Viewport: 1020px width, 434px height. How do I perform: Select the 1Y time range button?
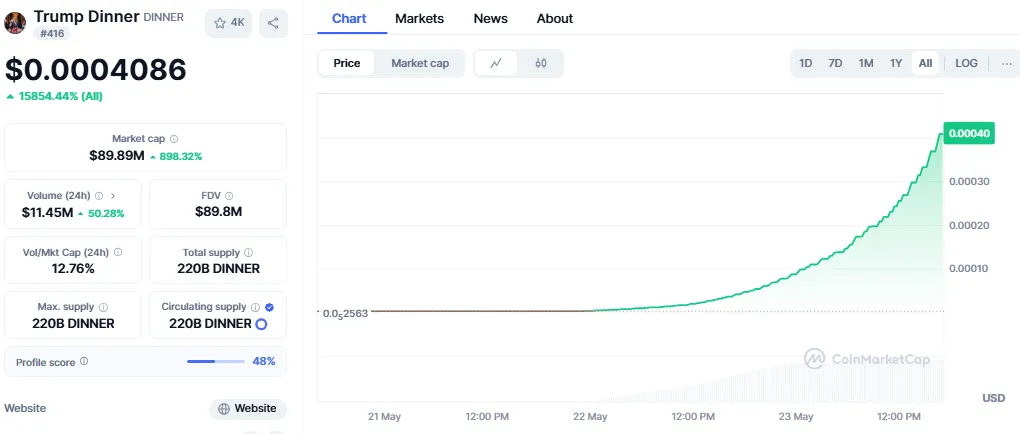pos(896,64)
